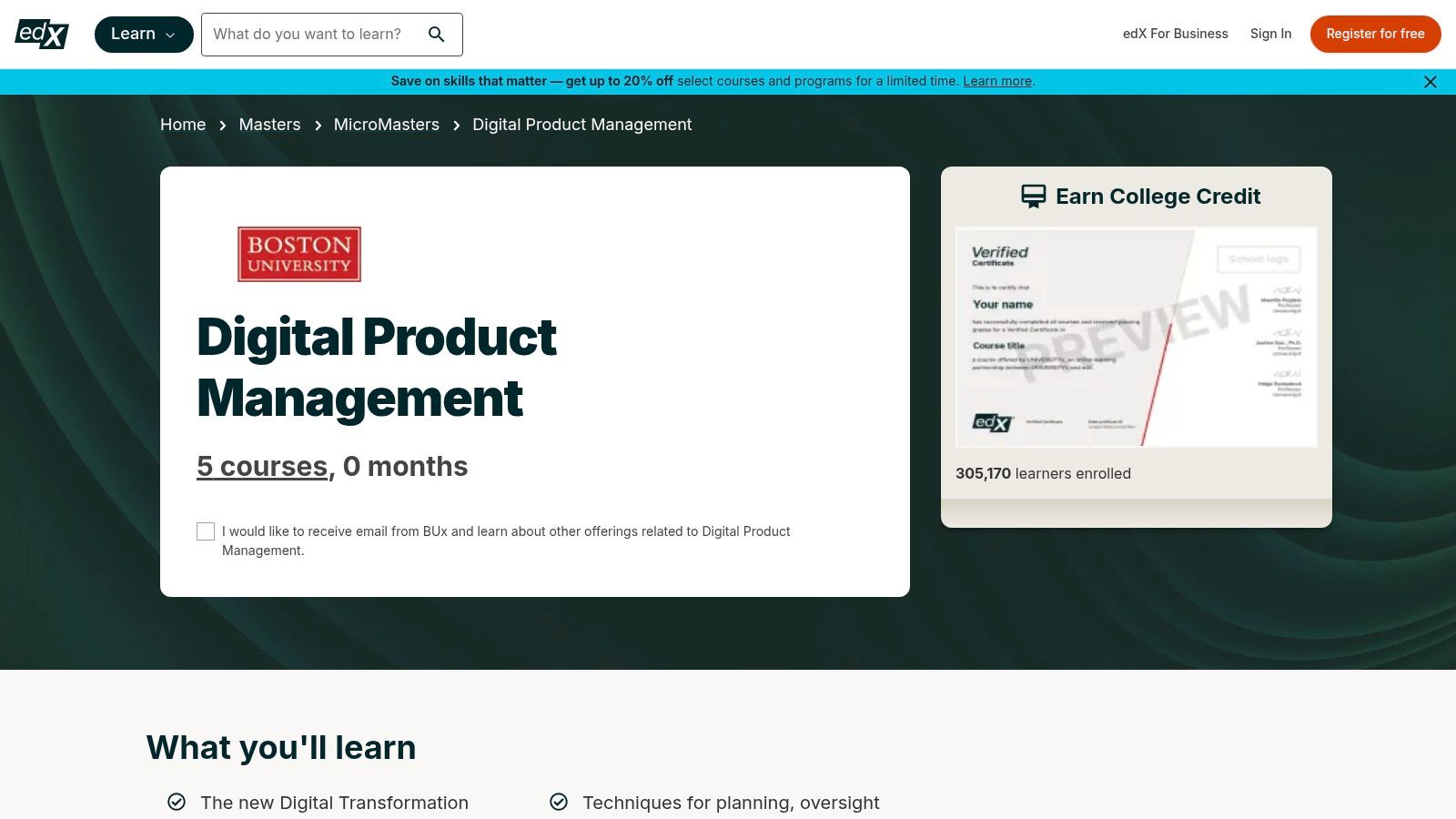
Task: Click the verified certificate preview image
Action: pos(1136,336)
